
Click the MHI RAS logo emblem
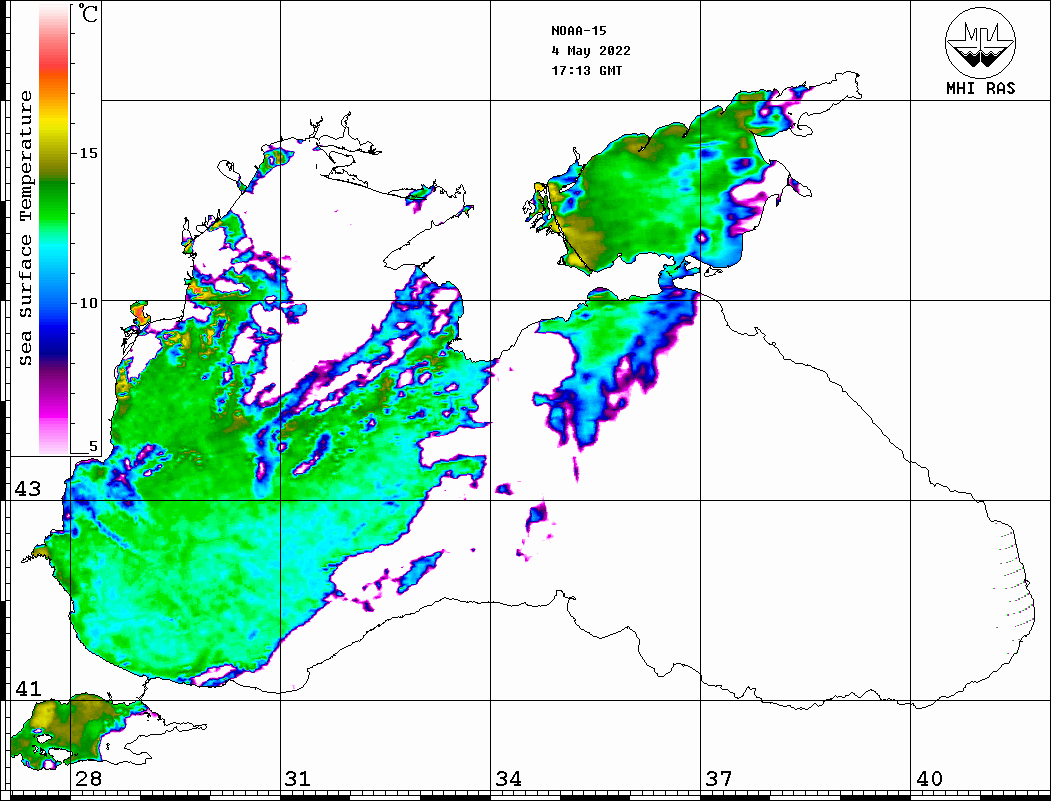point(980,42)
